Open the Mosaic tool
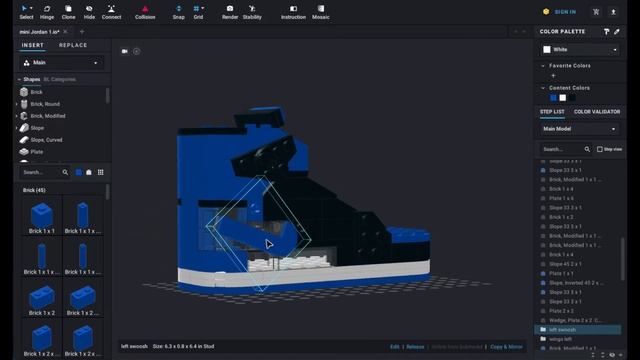Image resolution: width=640 pixels, height=360 pixels. [321, 12]
